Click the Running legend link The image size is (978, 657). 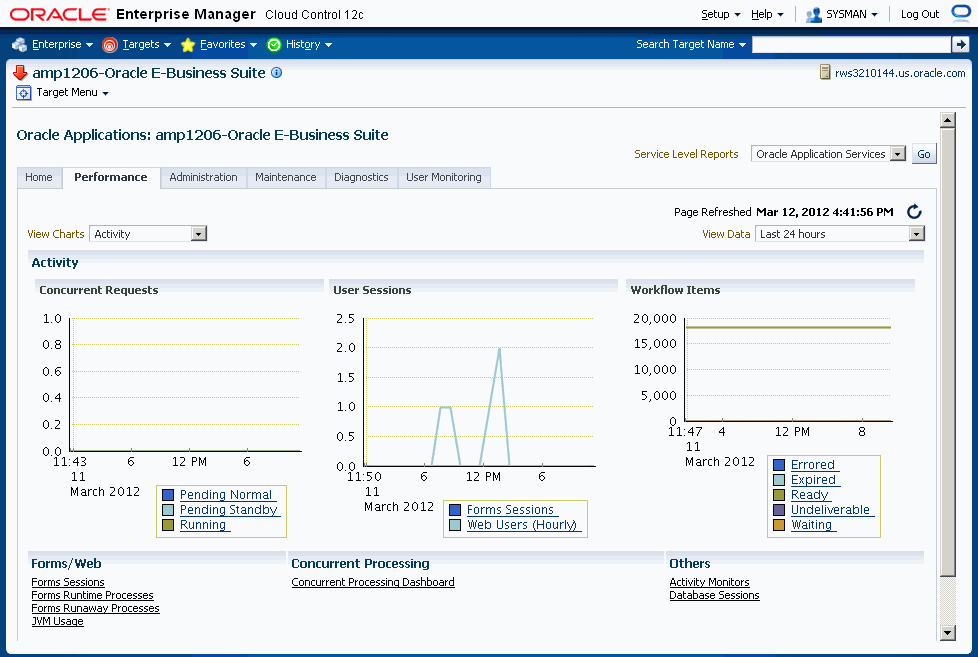(205, 525)
